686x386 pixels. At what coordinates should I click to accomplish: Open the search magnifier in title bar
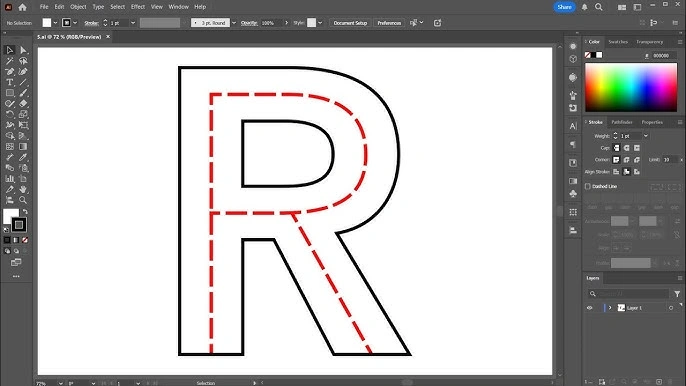click(598, 7)
